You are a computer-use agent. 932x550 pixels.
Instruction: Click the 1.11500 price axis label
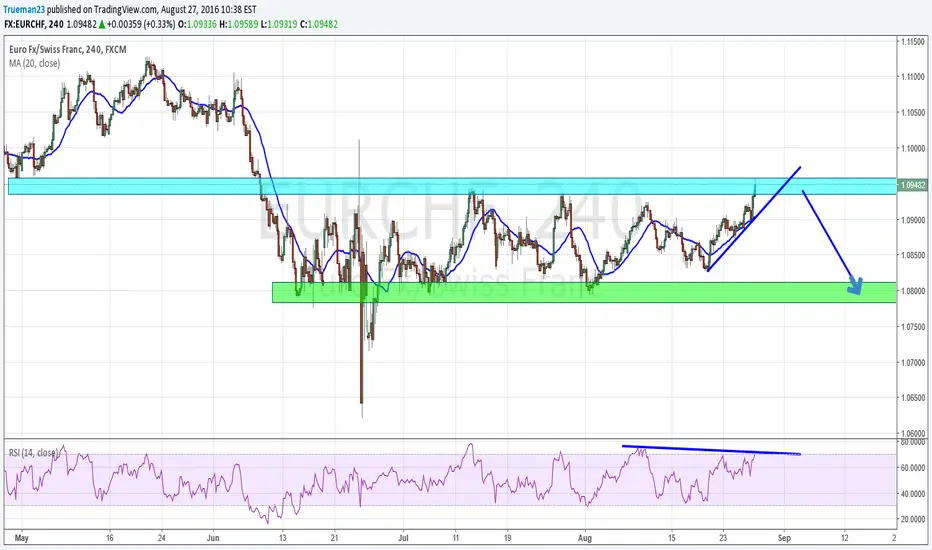[912, 42]
